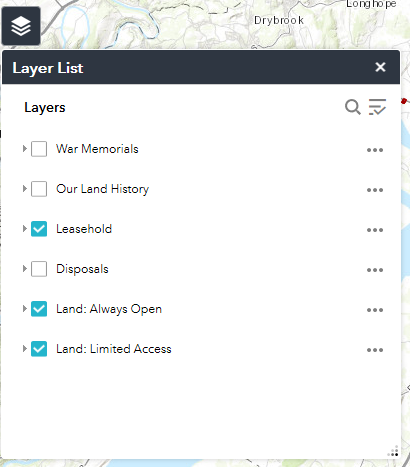410x467 pixels.
Task: Open the Layer List widget icon
Action: (21, 26)
